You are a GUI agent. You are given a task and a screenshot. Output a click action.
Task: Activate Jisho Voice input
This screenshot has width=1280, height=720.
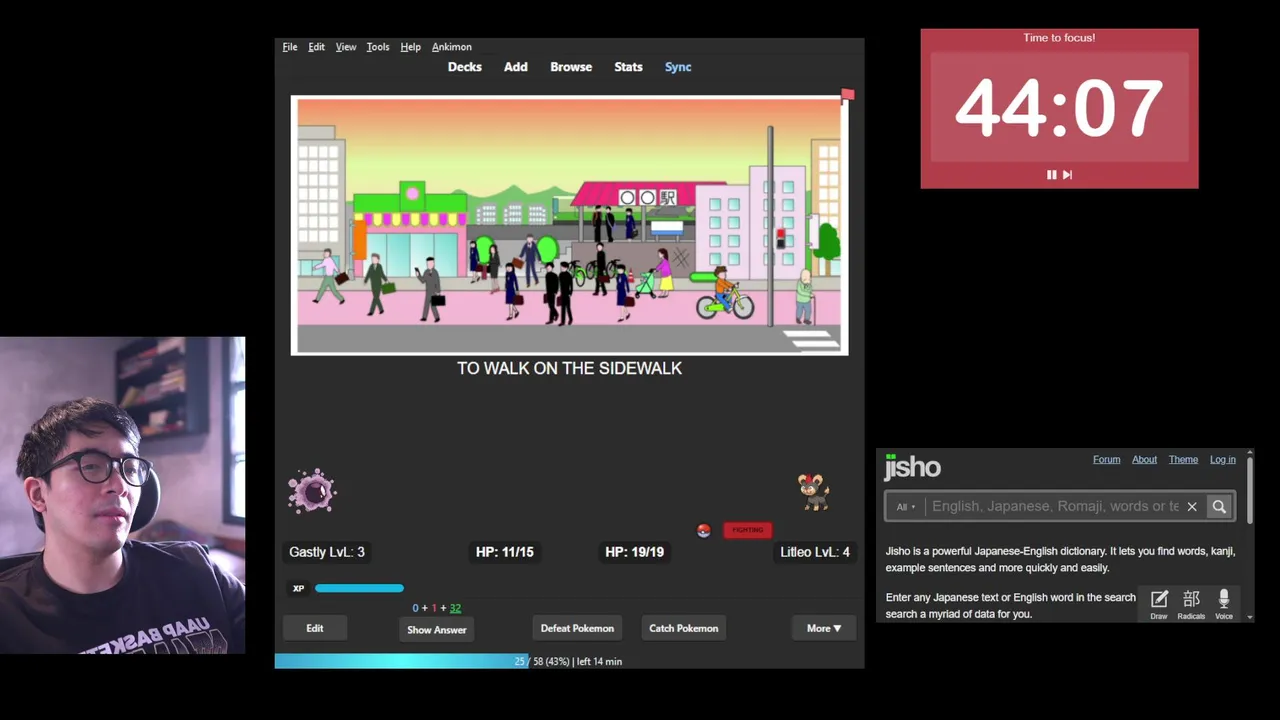[1224, 604]
